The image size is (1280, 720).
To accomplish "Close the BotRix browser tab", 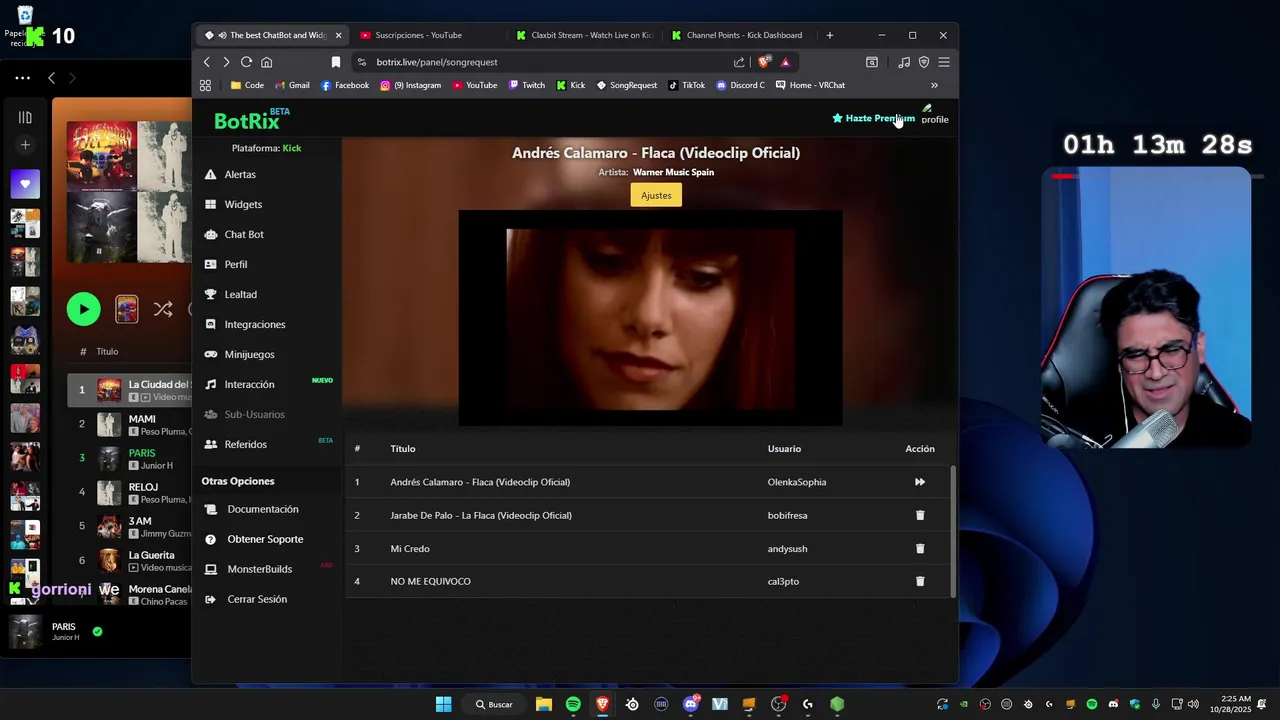I will coord(338,35).
